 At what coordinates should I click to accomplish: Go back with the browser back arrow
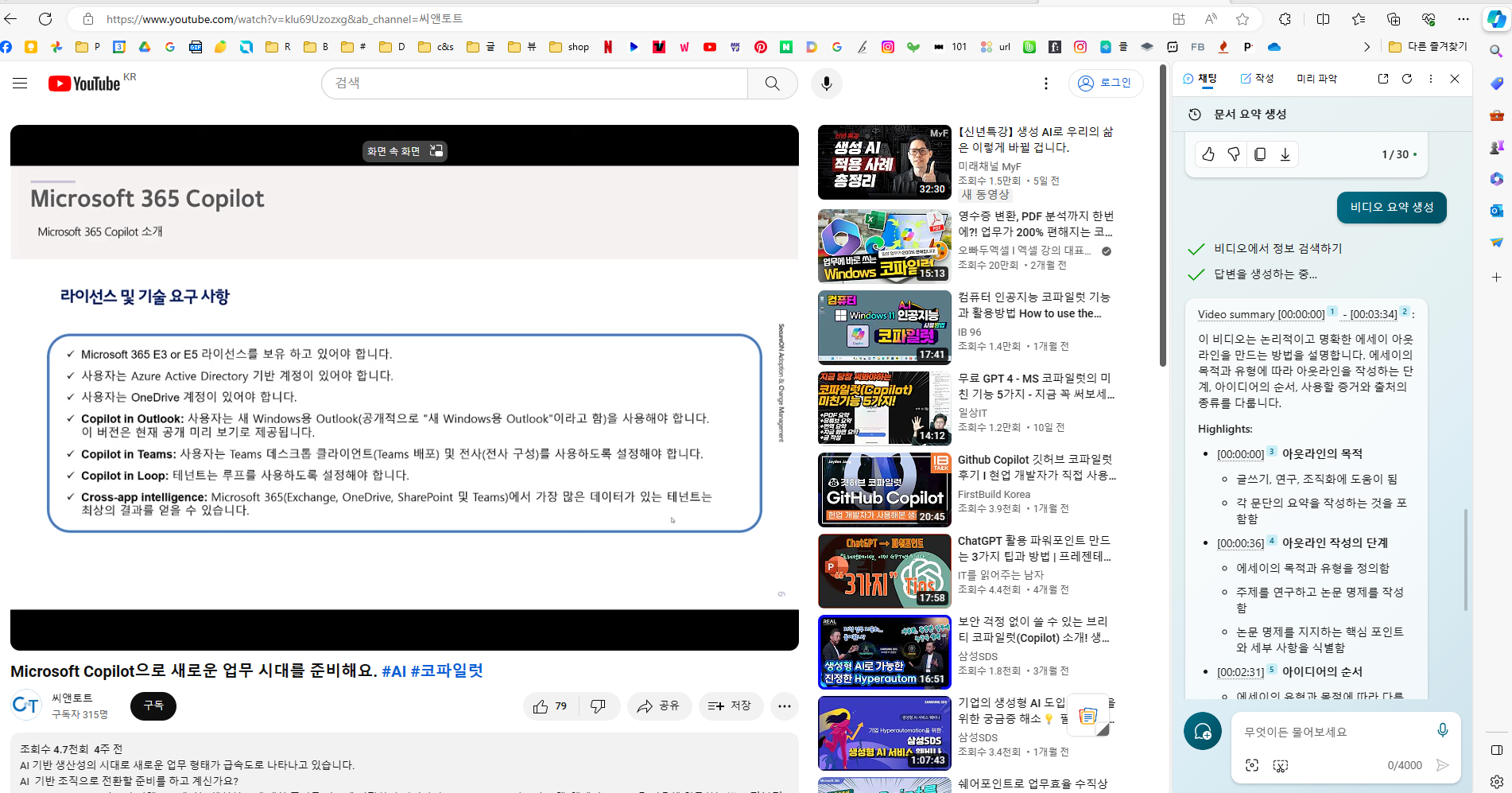pos(10,18)
